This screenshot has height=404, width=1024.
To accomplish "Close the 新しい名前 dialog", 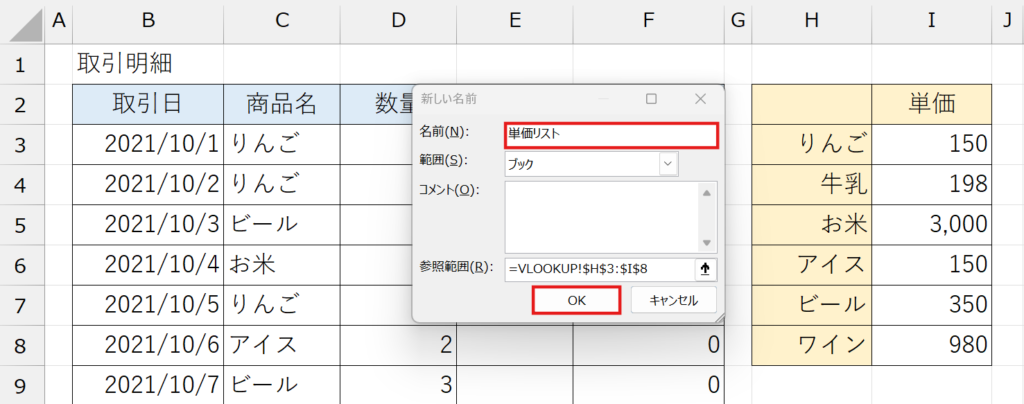I will (x=700, y=99).
